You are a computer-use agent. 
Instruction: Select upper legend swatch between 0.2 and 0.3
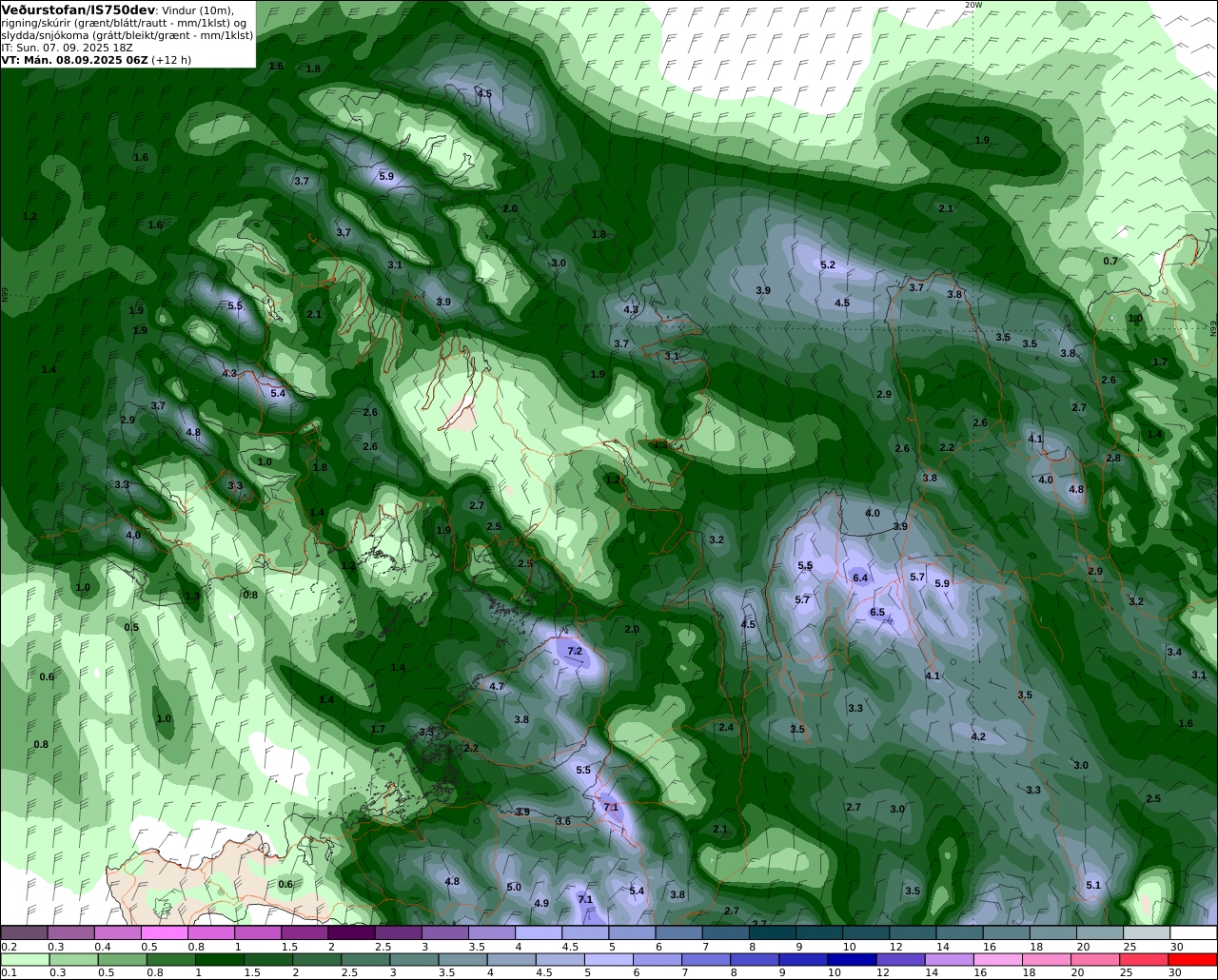click(24, 933)
